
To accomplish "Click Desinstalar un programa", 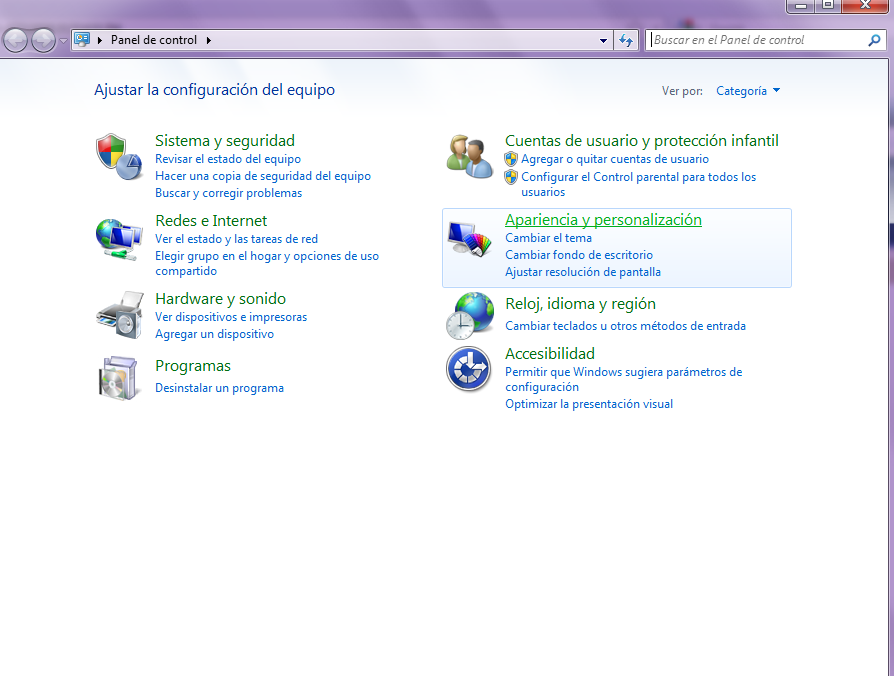I will (x=219, y=388).
